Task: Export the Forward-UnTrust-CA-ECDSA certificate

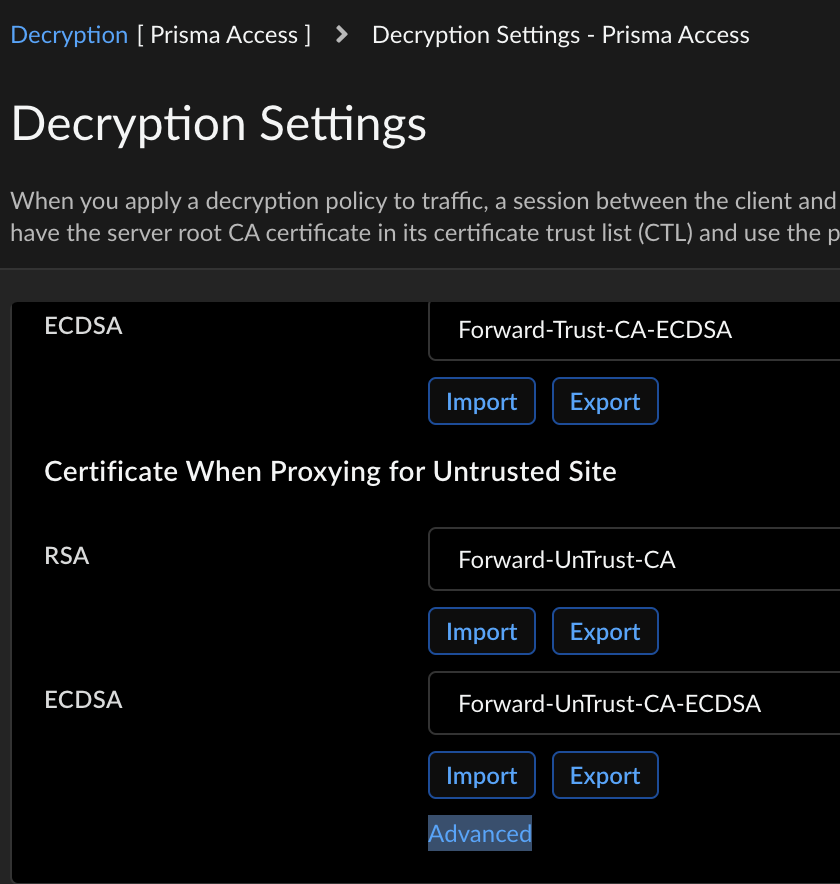Action: coord(605,775)
